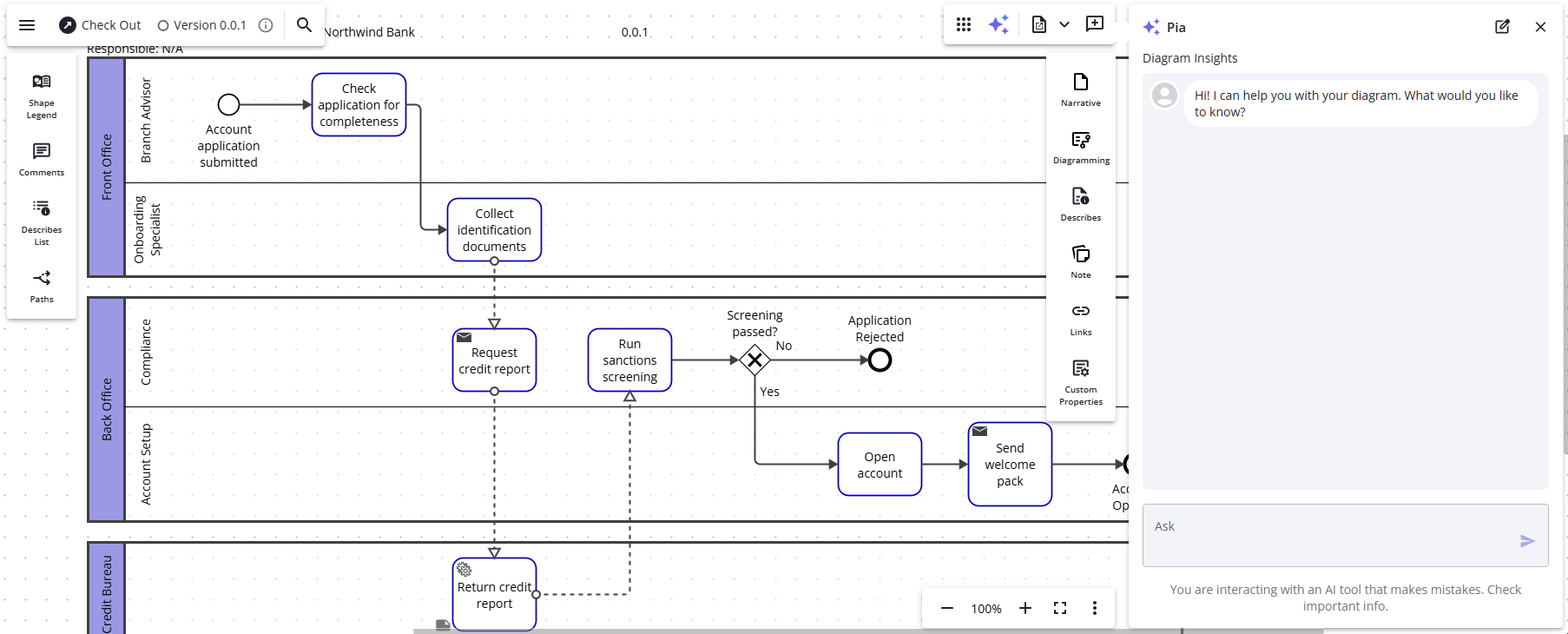The height and width of the screenshot is (634, 1568).
Task: Send the message to Pia
Action: (1527, 541)
